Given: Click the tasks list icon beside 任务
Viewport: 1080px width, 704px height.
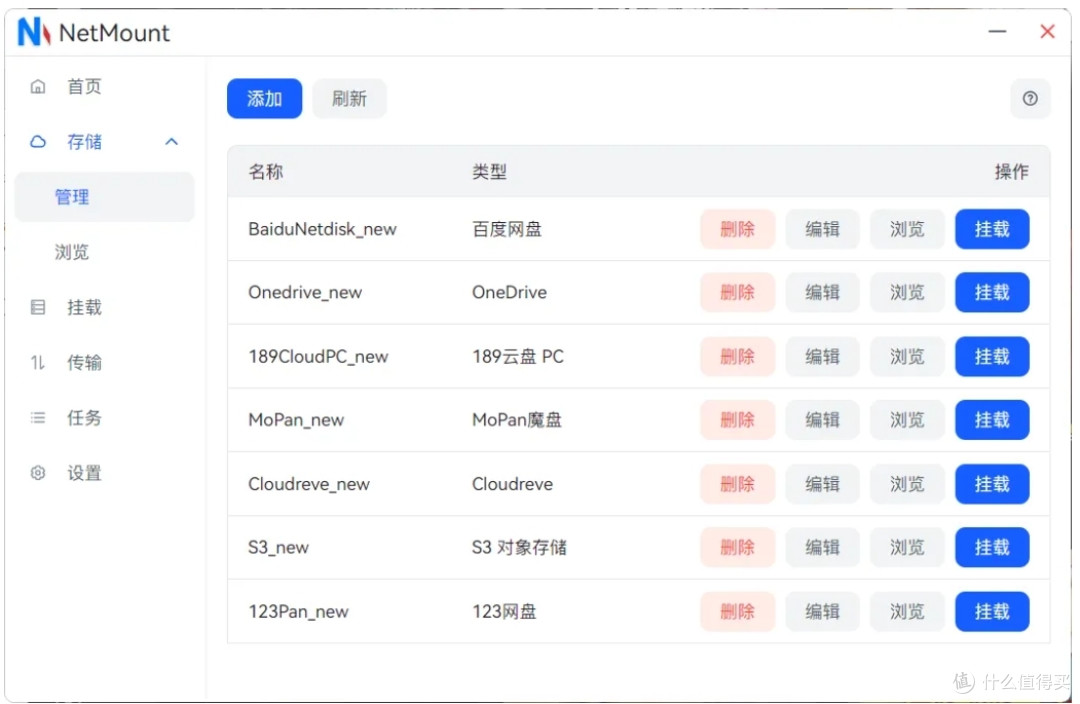Looking at the screenshot, I should pyautogui.click(x=38, y=418).
